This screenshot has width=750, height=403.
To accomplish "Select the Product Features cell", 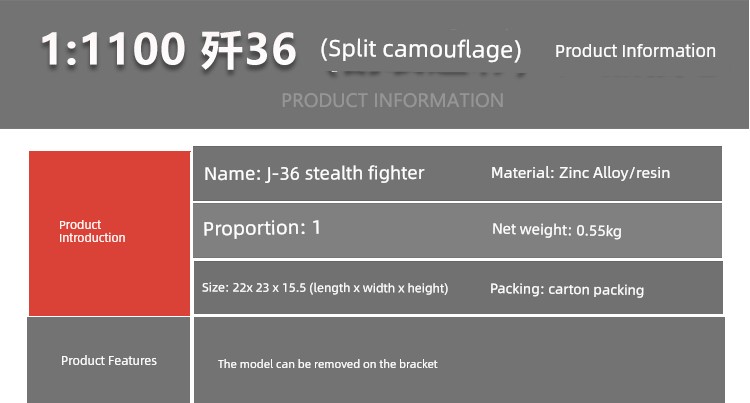I will tap(109, 360).
